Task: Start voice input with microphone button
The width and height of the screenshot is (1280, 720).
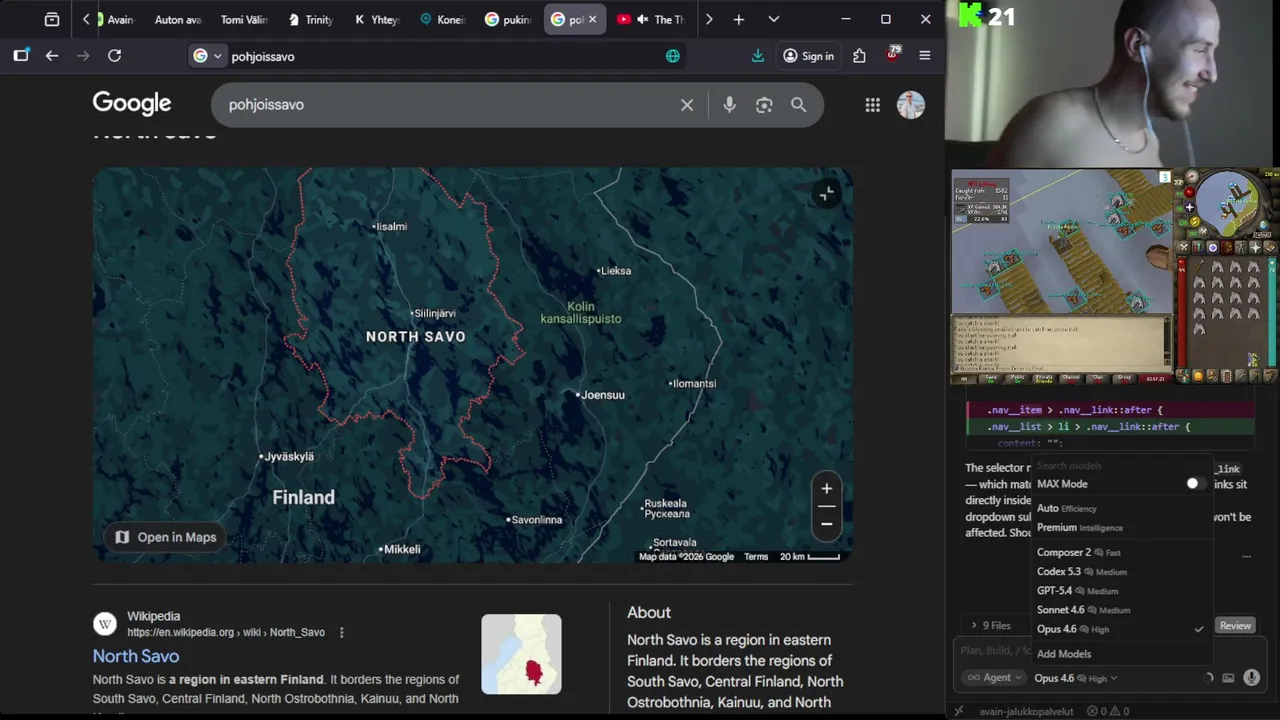Action: (x=1251, y=678)
